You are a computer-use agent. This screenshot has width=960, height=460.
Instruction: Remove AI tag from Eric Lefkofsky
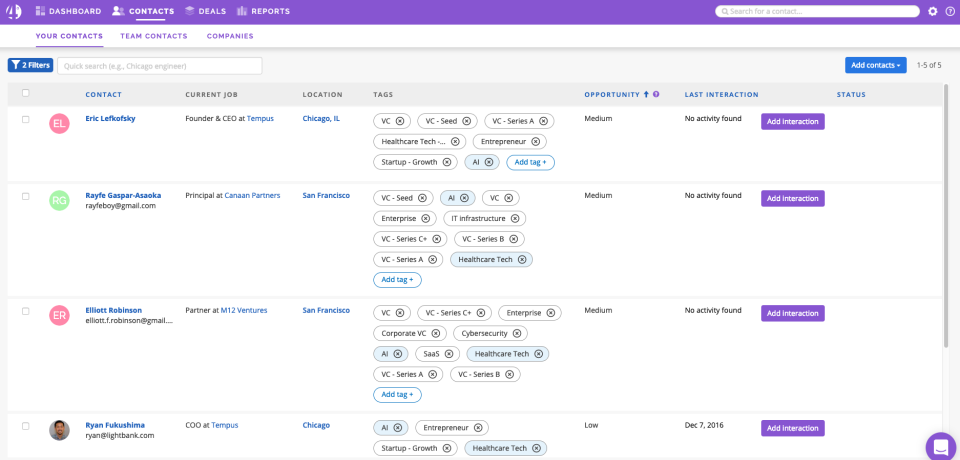(x=489, y=162)
